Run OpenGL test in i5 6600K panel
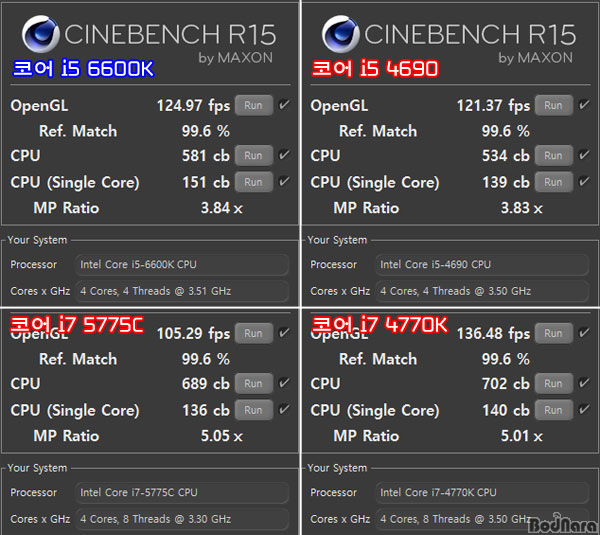The height and width of the screenshot is (535, 600). pos(254,105)
